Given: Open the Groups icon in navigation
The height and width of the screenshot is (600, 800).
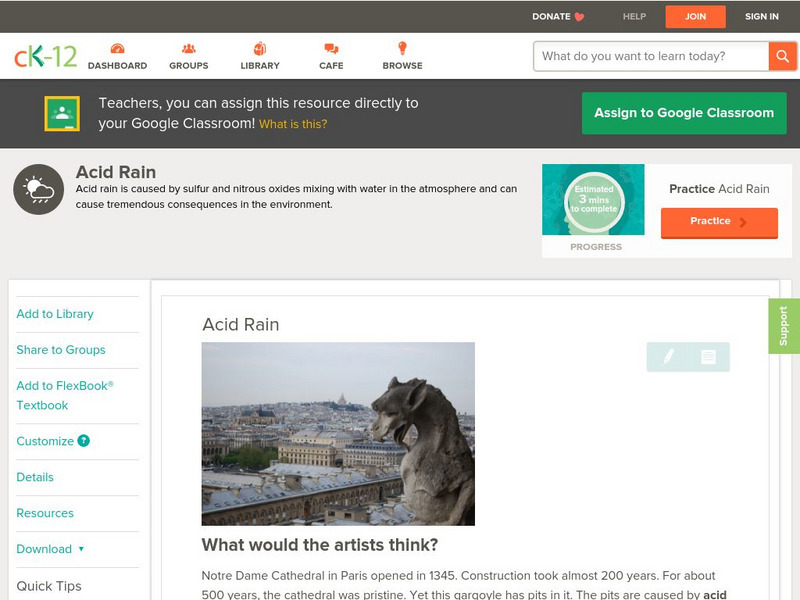Looking at the screenshot, I should pos(188,49).
